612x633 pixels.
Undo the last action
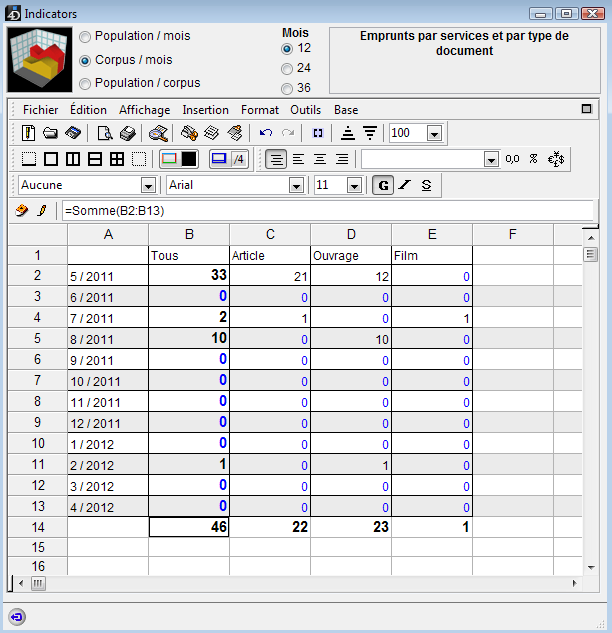click(x=266, y=133)
